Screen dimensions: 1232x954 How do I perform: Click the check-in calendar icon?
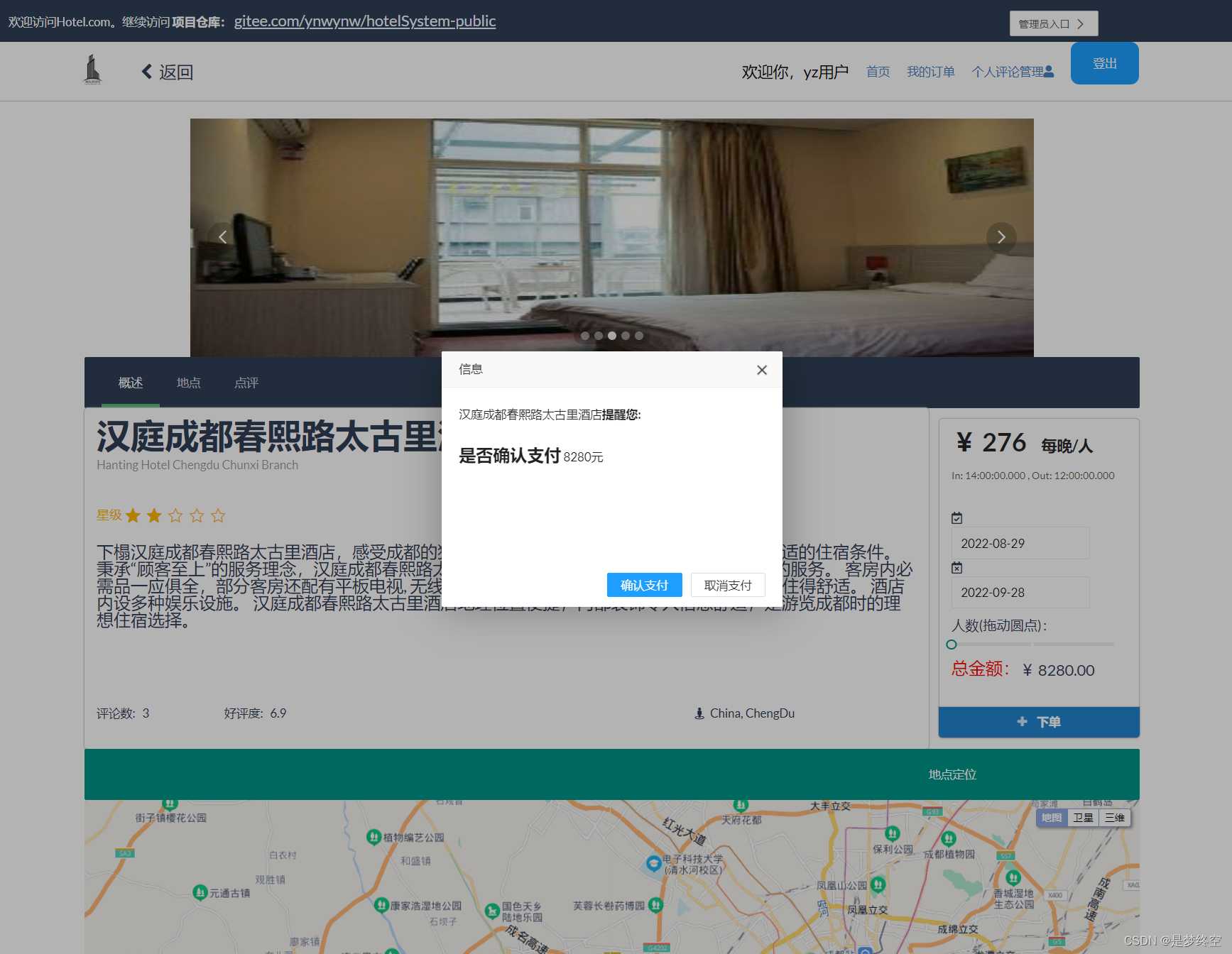(x=957, y=518)
